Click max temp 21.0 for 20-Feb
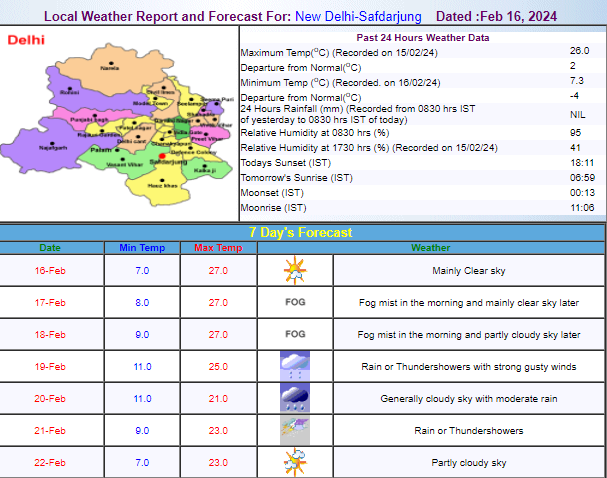The height and width of the screenshot is (478, 607). [x=218, y=399]
